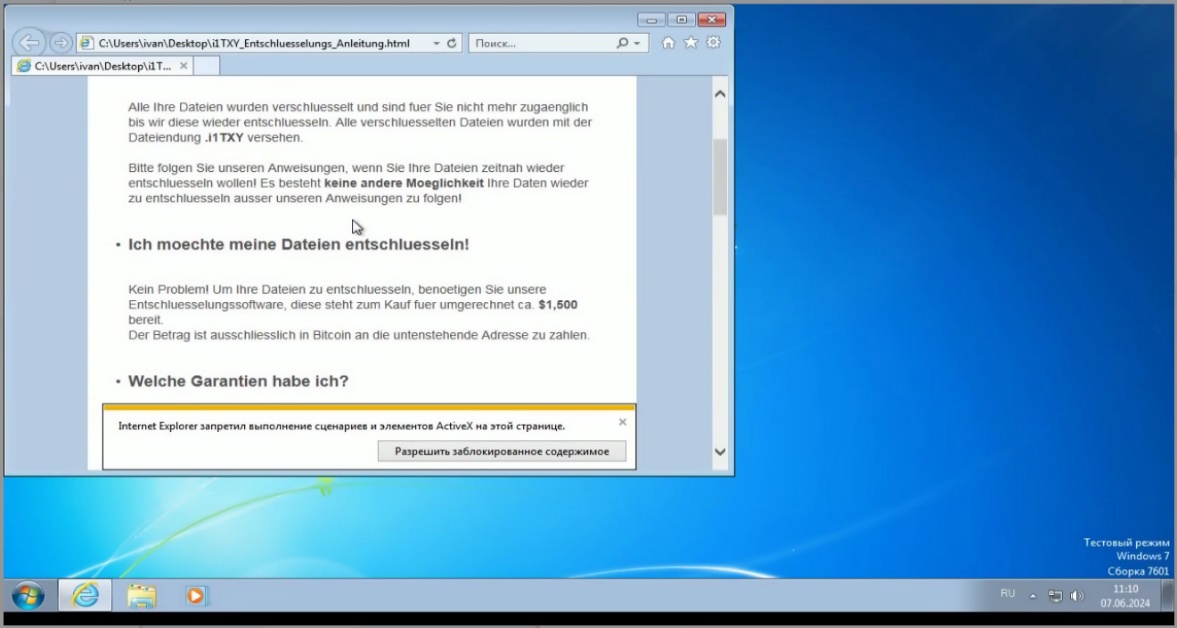Show hidden system tray icons
The width and height of the screenshot is (1177, 628).
1033,595
